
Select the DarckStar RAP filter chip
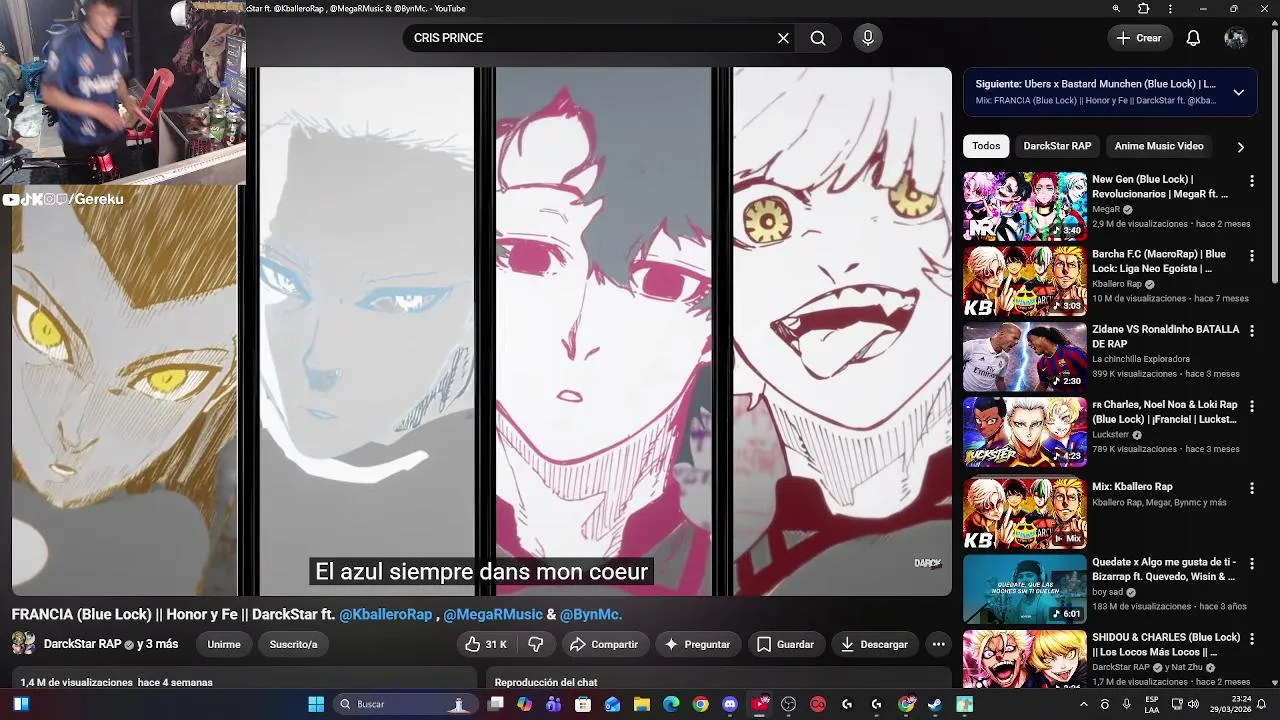(x=1057, y=146)
